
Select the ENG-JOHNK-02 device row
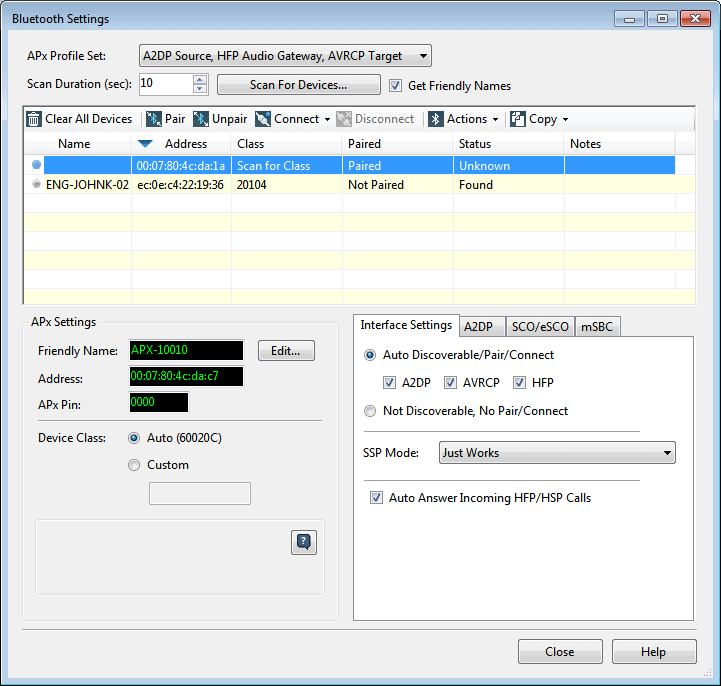tap(87, 185)
